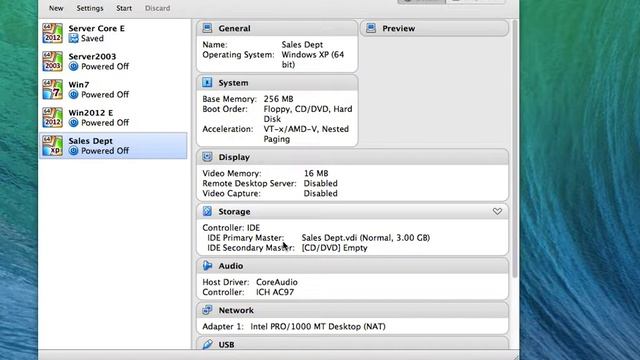Select the Sales Dept virtual machine
Image resolution: width=640 pixels, height=360 pixels.
(x=113, y=146)
